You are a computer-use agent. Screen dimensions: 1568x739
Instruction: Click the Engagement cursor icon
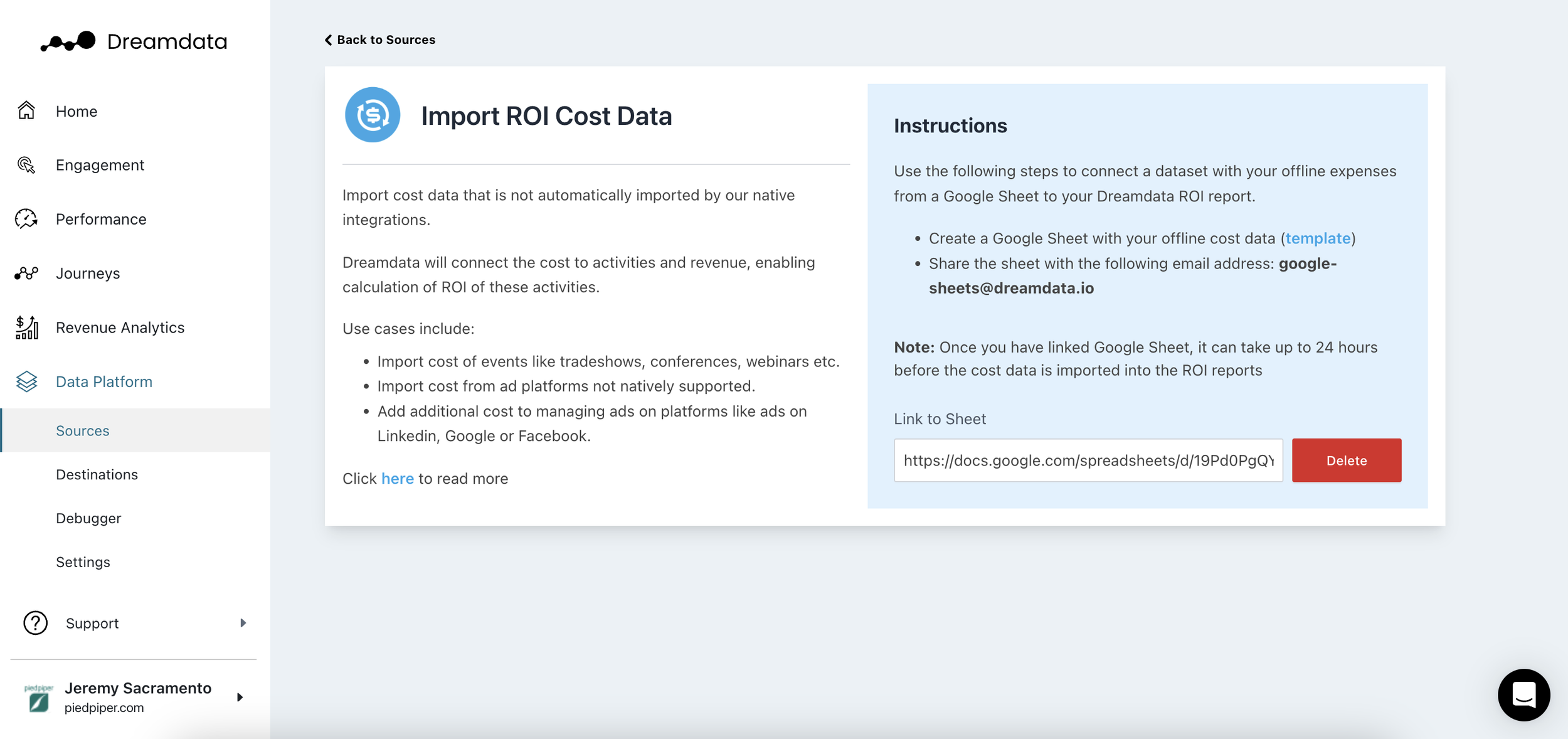(x=26, y=165)
